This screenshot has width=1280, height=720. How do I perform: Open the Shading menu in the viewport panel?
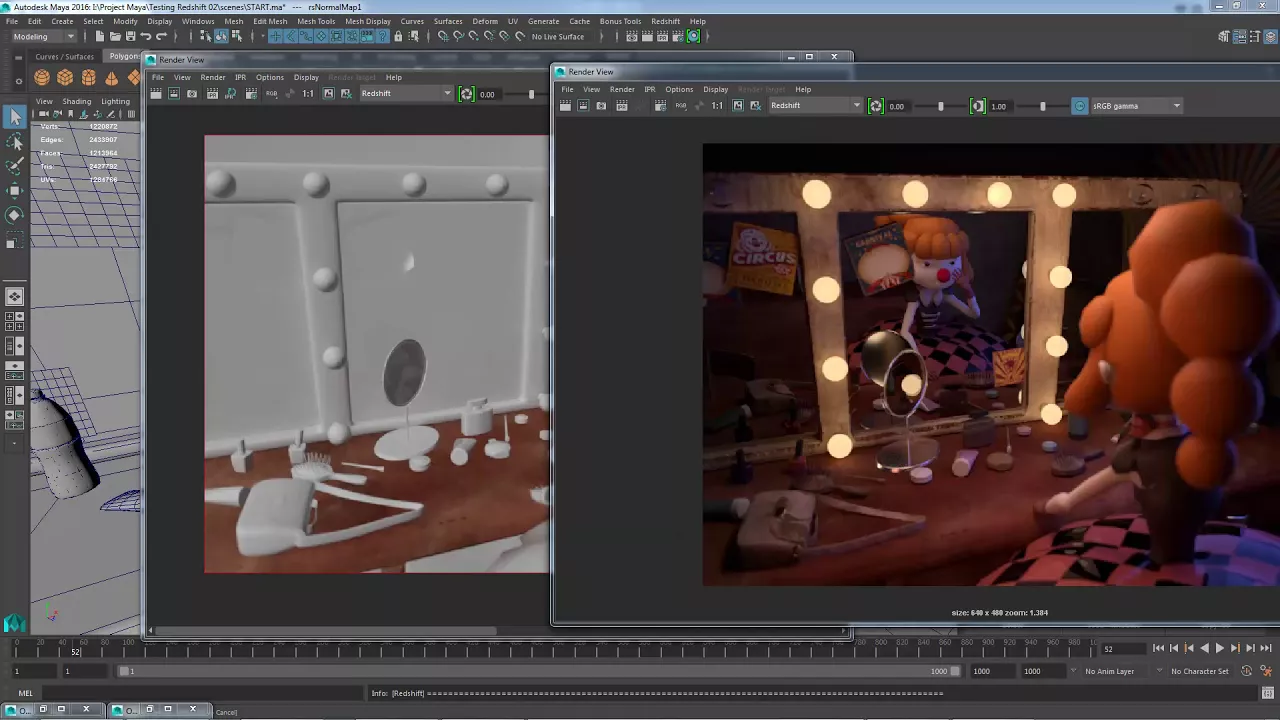coord(77,101)
